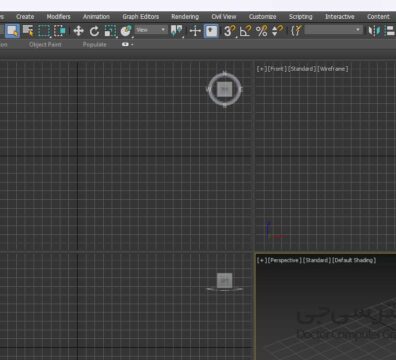Toggle Percent Snap

262,31
